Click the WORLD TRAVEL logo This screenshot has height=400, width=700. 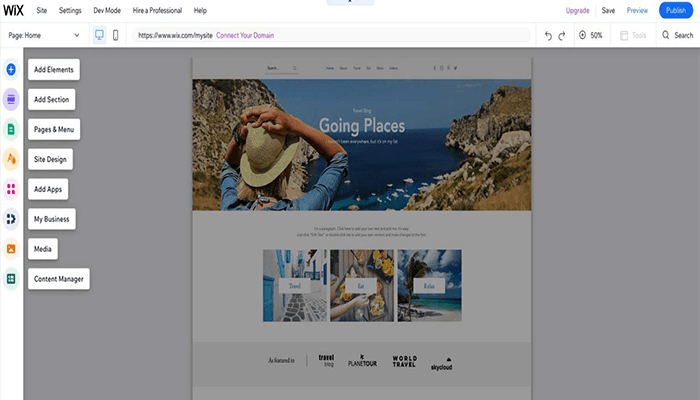pyautogui.click(x=404, y=361)
